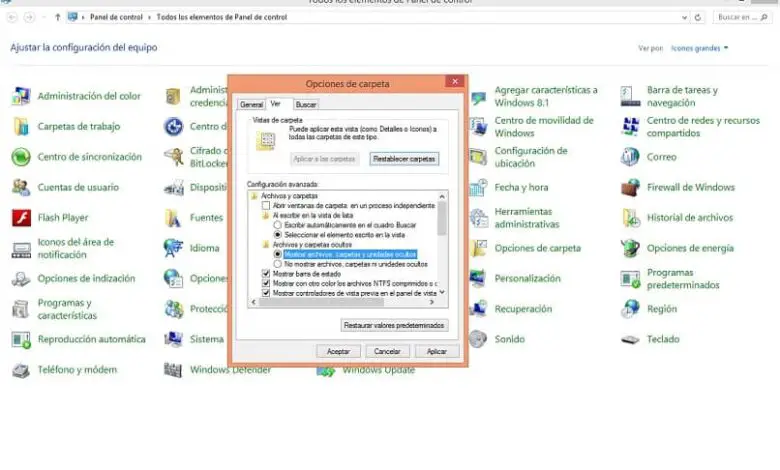Open the Windows Defender icon
The width and height of the screenshot is (780, 470).
pyautogui.click(x=173, y=370)
